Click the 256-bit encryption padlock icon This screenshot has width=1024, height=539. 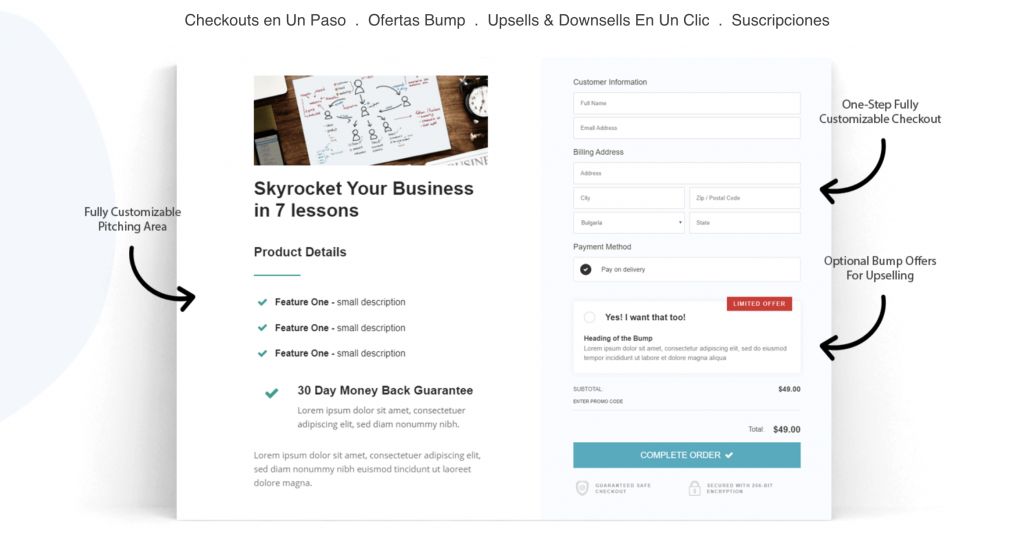(694, 488)
